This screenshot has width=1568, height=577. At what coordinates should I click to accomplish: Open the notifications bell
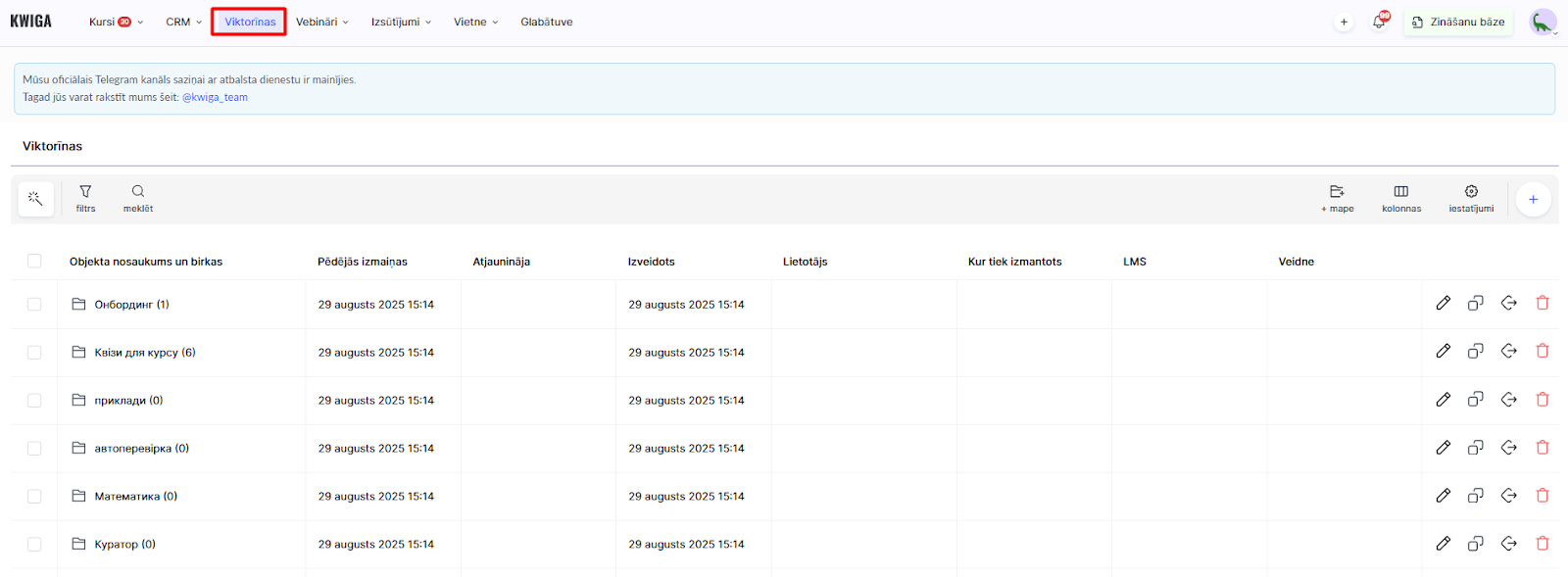pyautogui.click(x=1379, y=22)
